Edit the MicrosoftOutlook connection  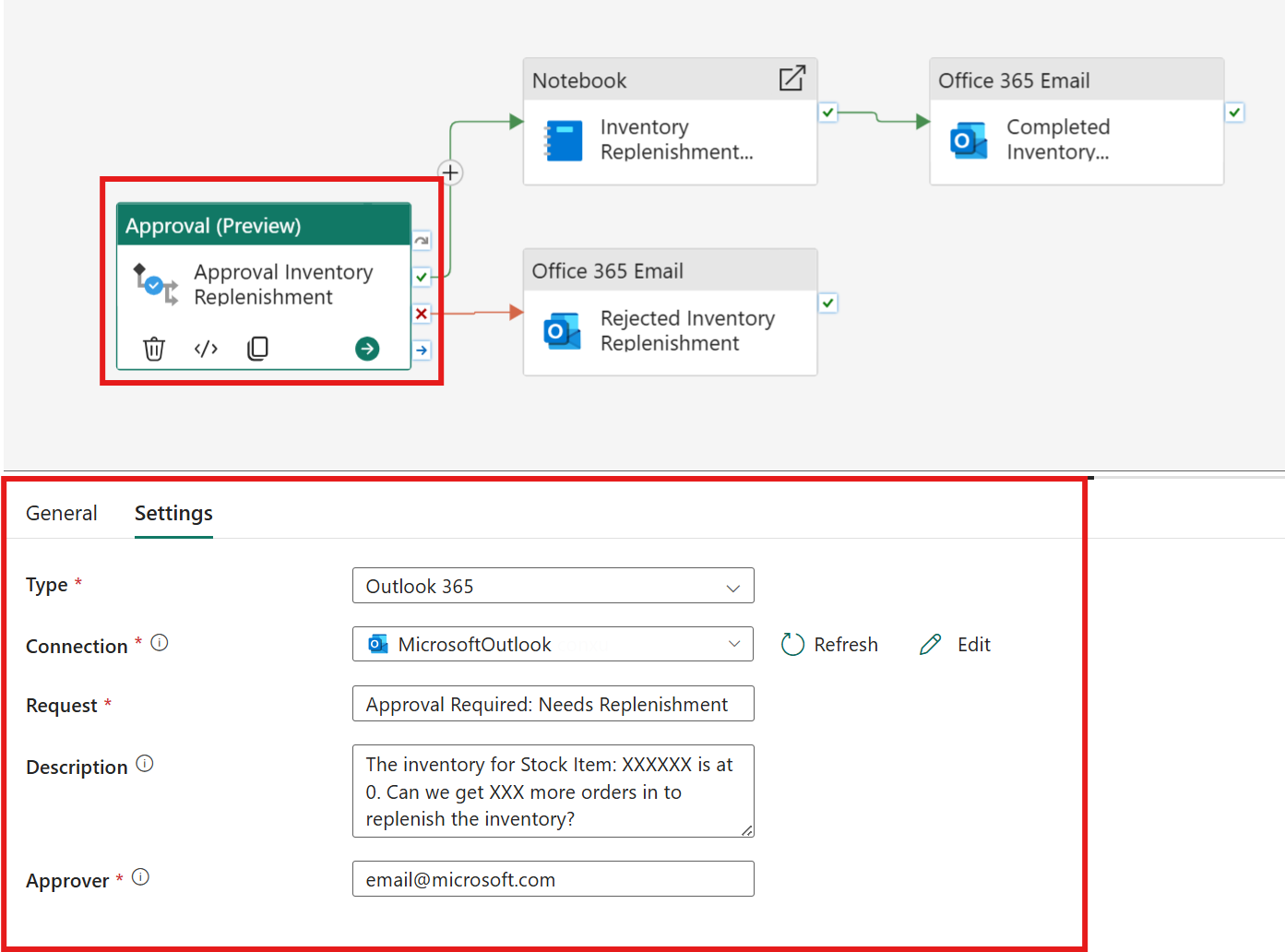pos(955,644)
